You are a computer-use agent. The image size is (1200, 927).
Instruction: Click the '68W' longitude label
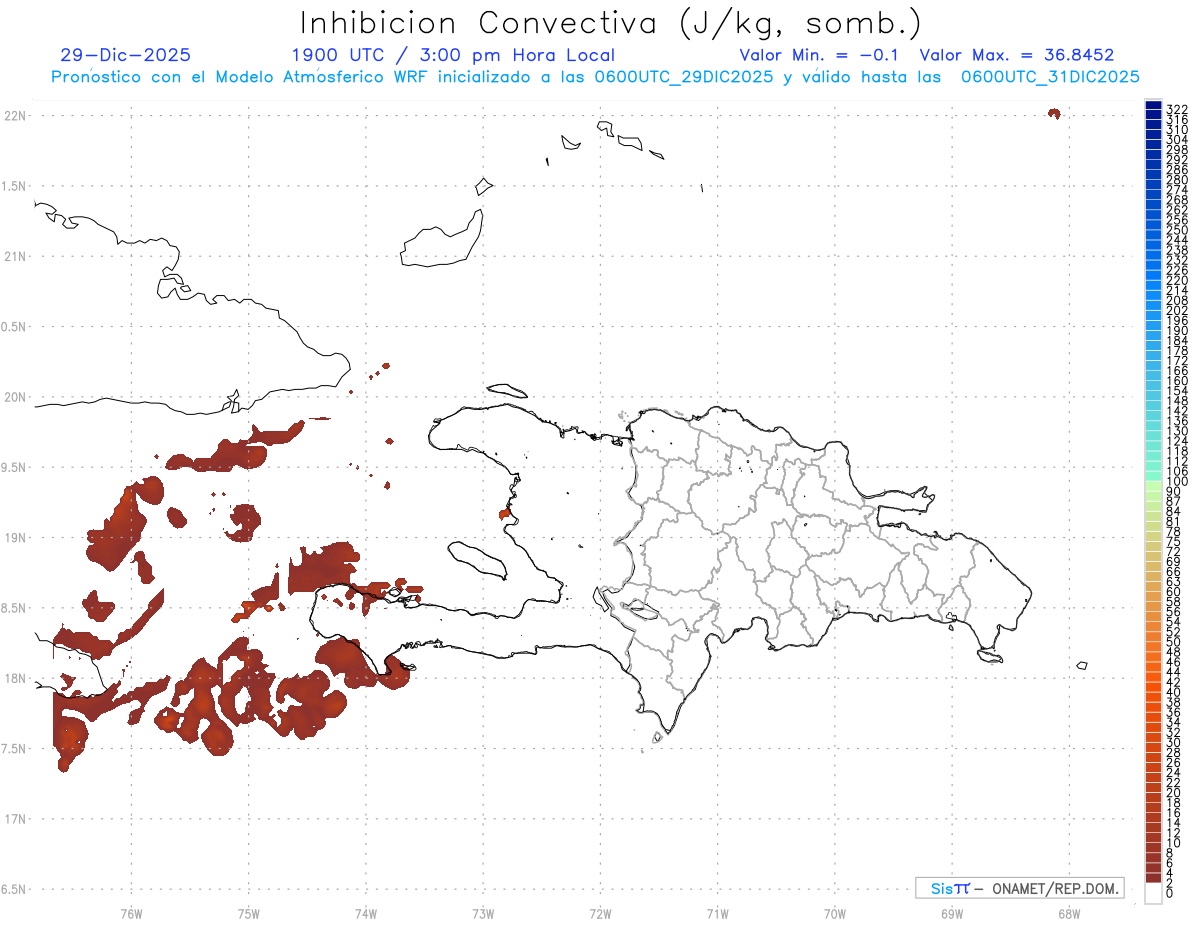pyautogui.click(x=1069, y=913)
